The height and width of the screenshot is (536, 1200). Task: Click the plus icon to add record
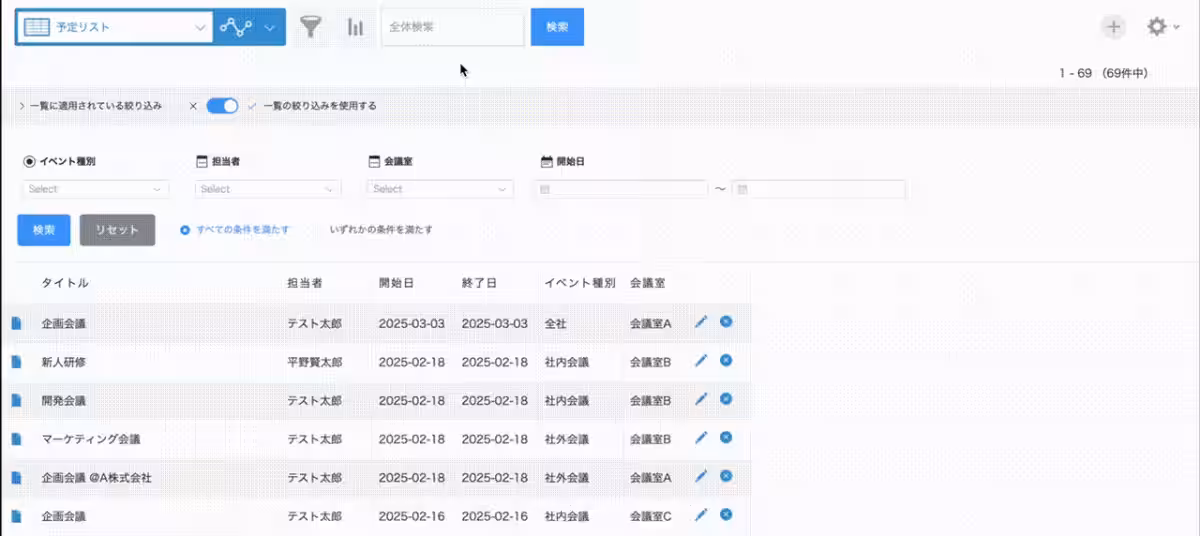click(1113, 28)
